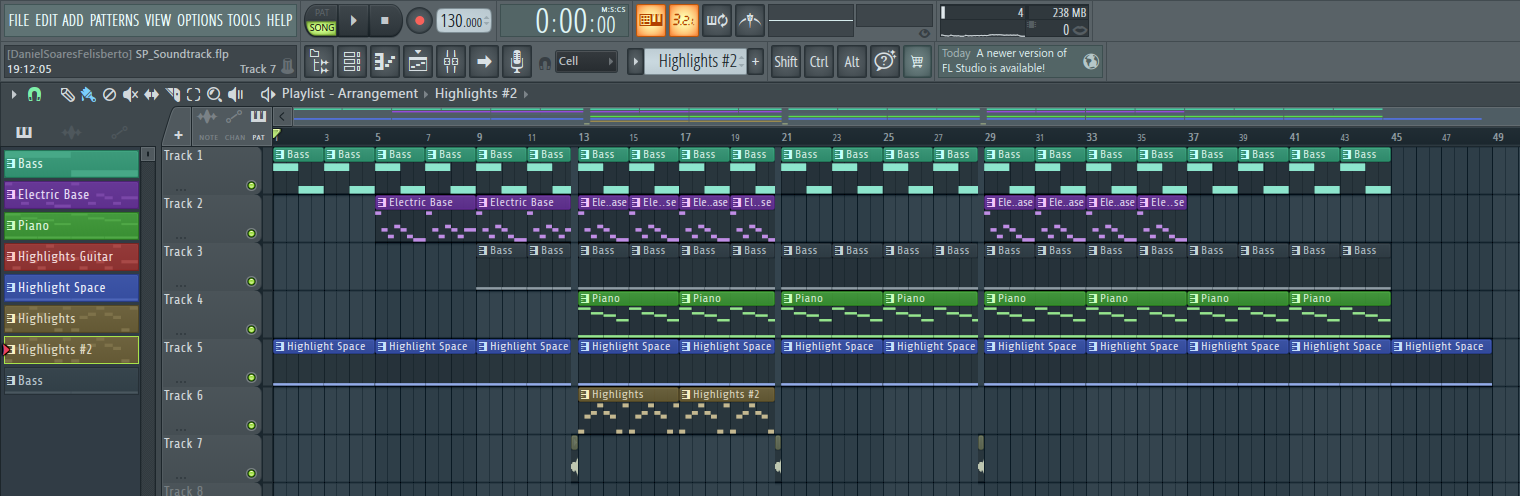The height and width of the screenshot is (496, 1520).
Task: Open the Highlights #2 pattern selector
Action: tap(695, 62)
